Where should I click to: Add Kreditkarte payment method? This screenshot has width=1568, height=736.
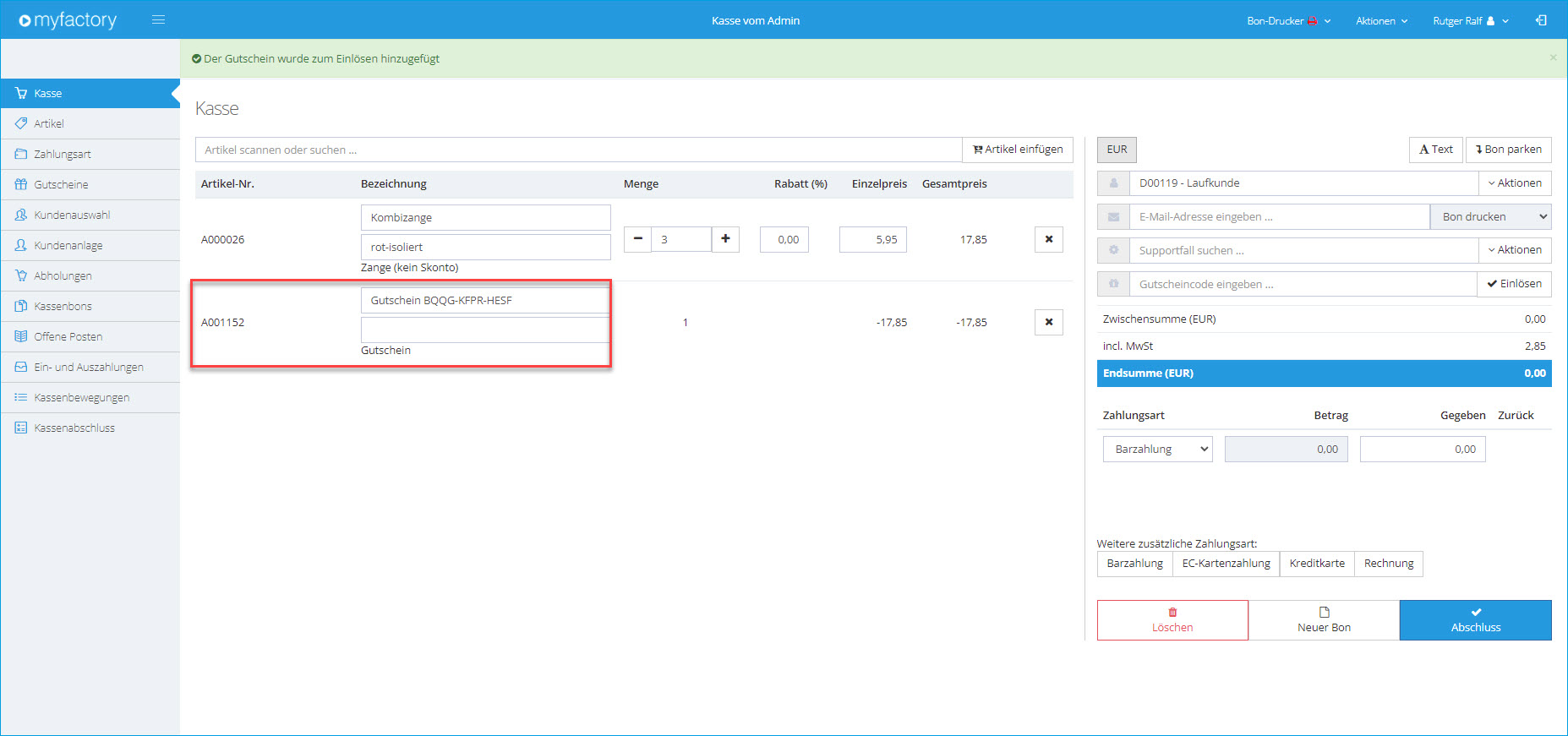point(1317,564)
